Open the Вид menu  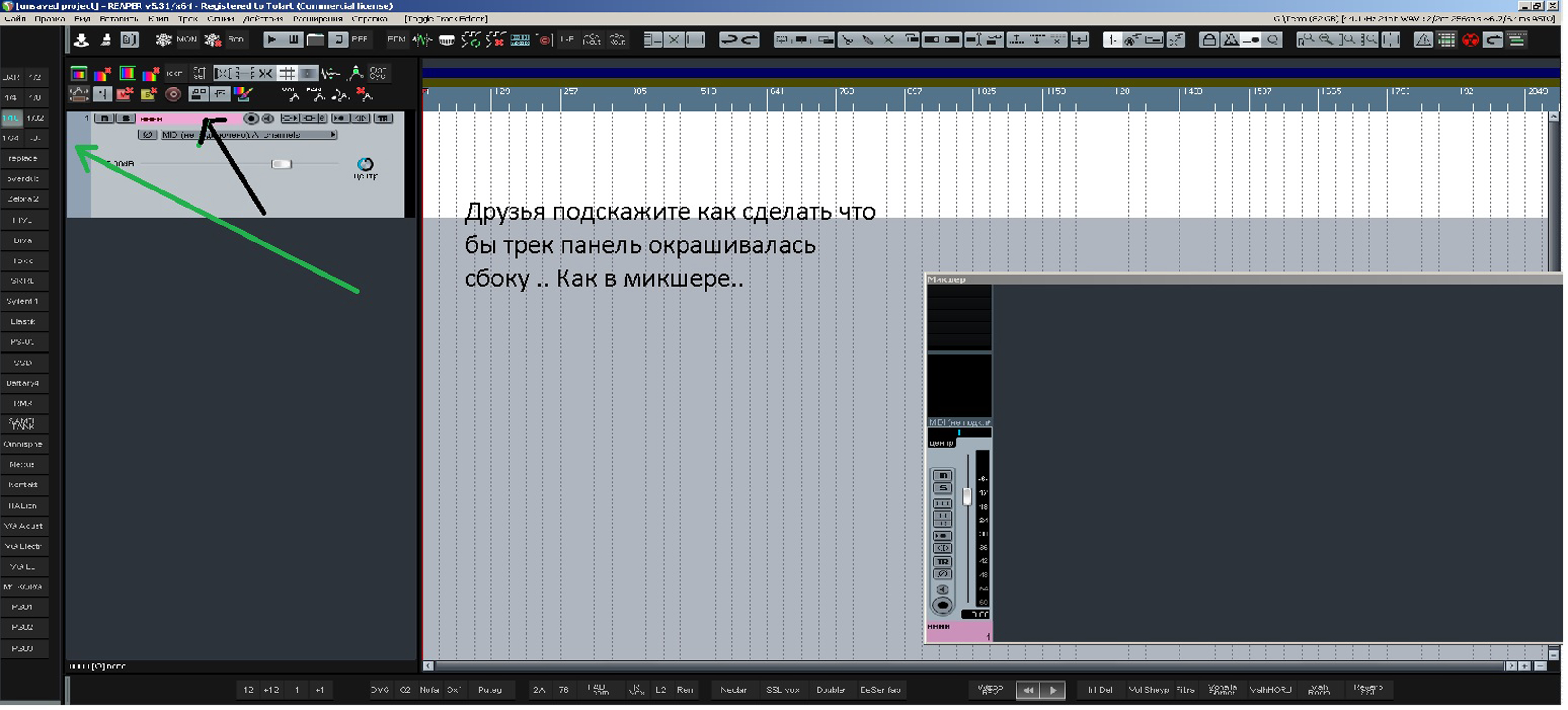[82, 19]
